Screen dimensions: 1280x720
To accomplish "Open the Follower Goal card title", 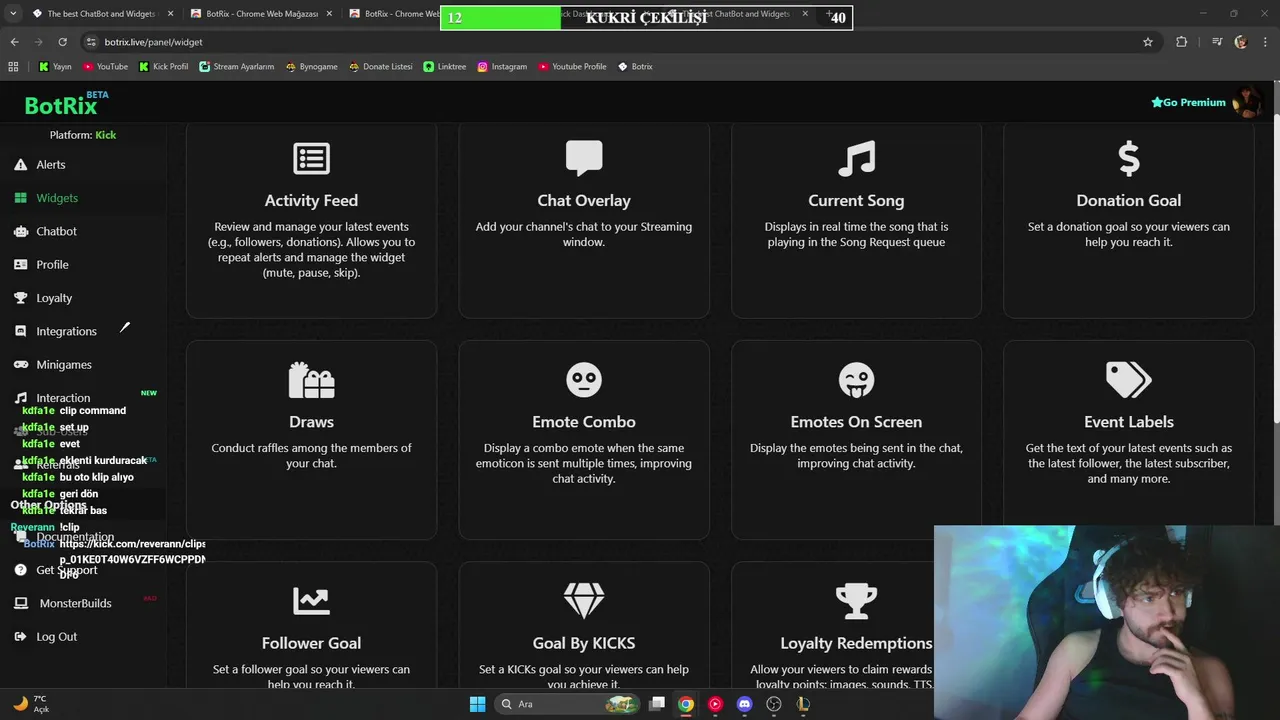I will (311, 643).
